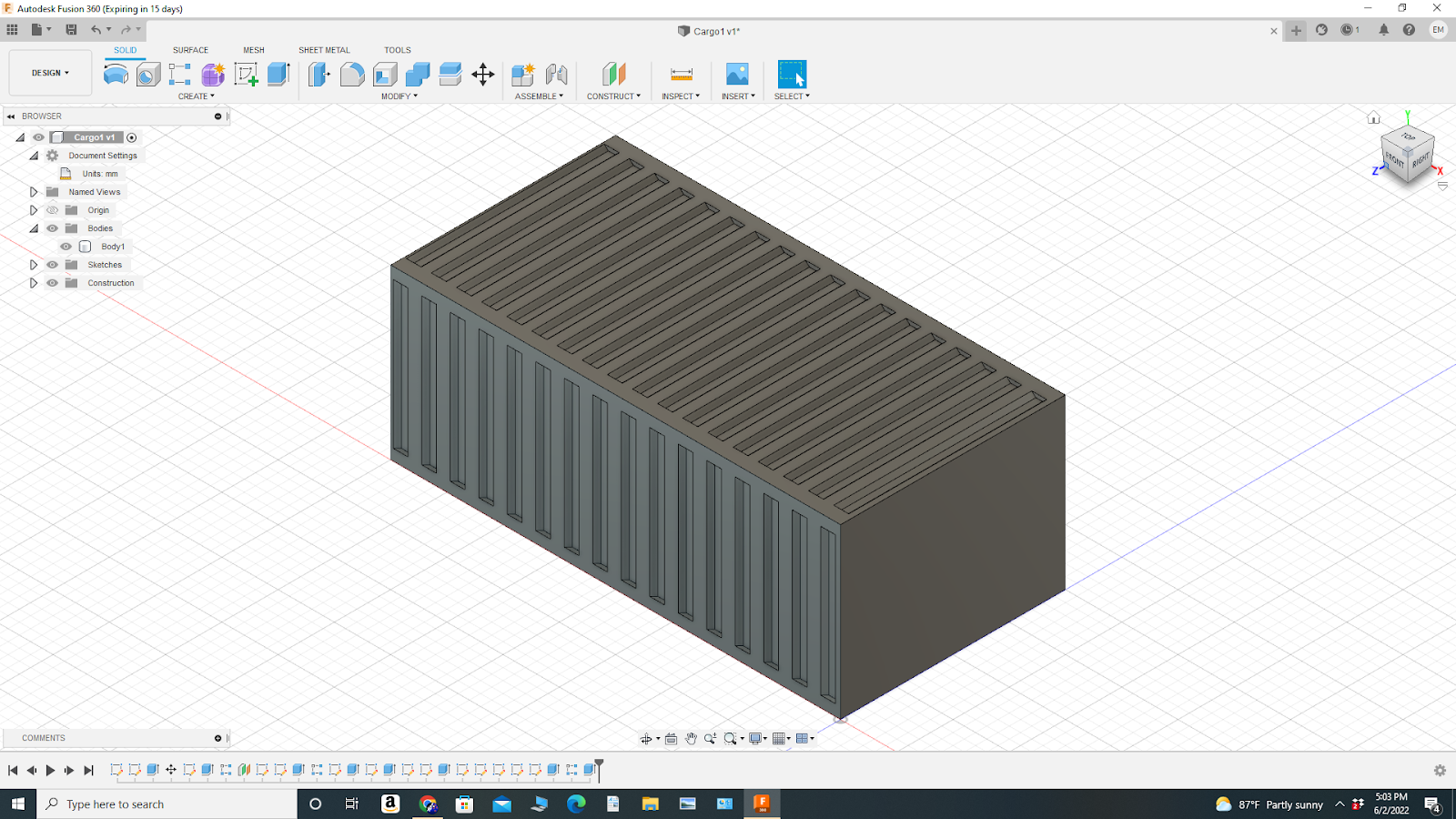Click the Windows search box

(167, 804)
